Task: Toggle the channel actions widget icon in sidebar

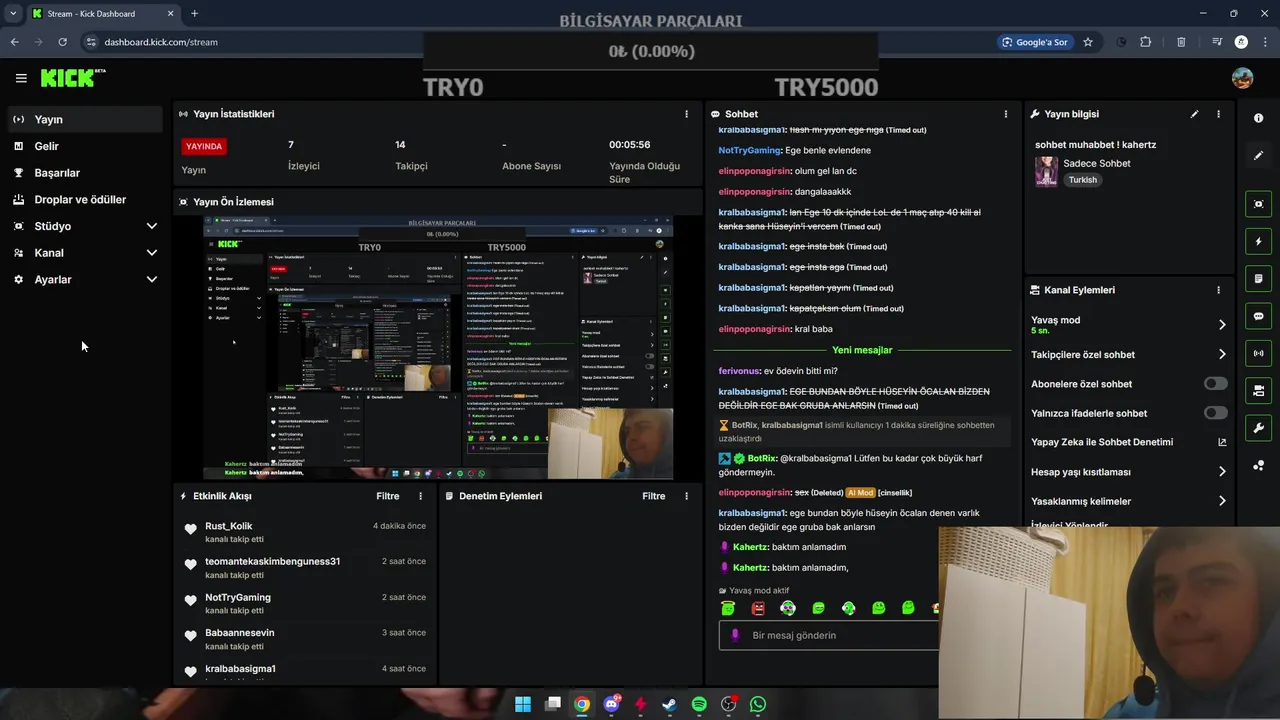Action: pyautogui.click(x=1258, y=390)
